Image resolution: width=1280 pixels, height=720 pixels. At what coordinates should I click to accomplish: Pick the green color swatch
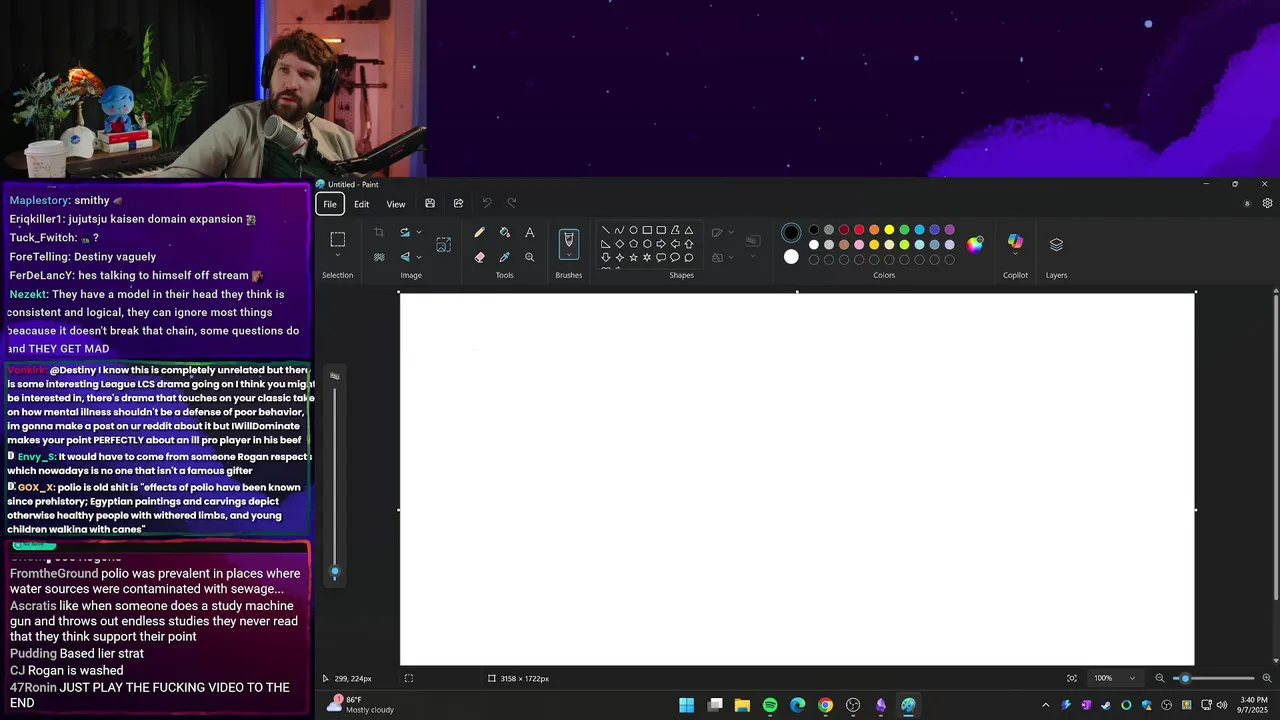[x=904, y=230]
